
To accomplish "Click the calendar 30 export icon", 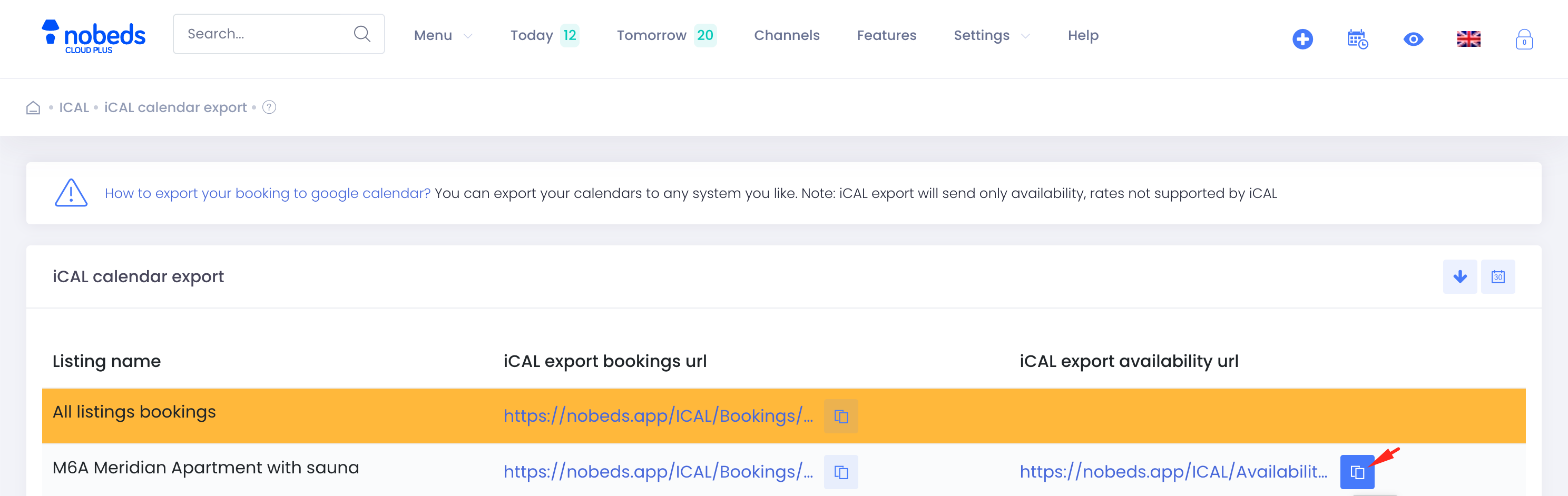I will pyautogui.click(x=1498, y=276).
